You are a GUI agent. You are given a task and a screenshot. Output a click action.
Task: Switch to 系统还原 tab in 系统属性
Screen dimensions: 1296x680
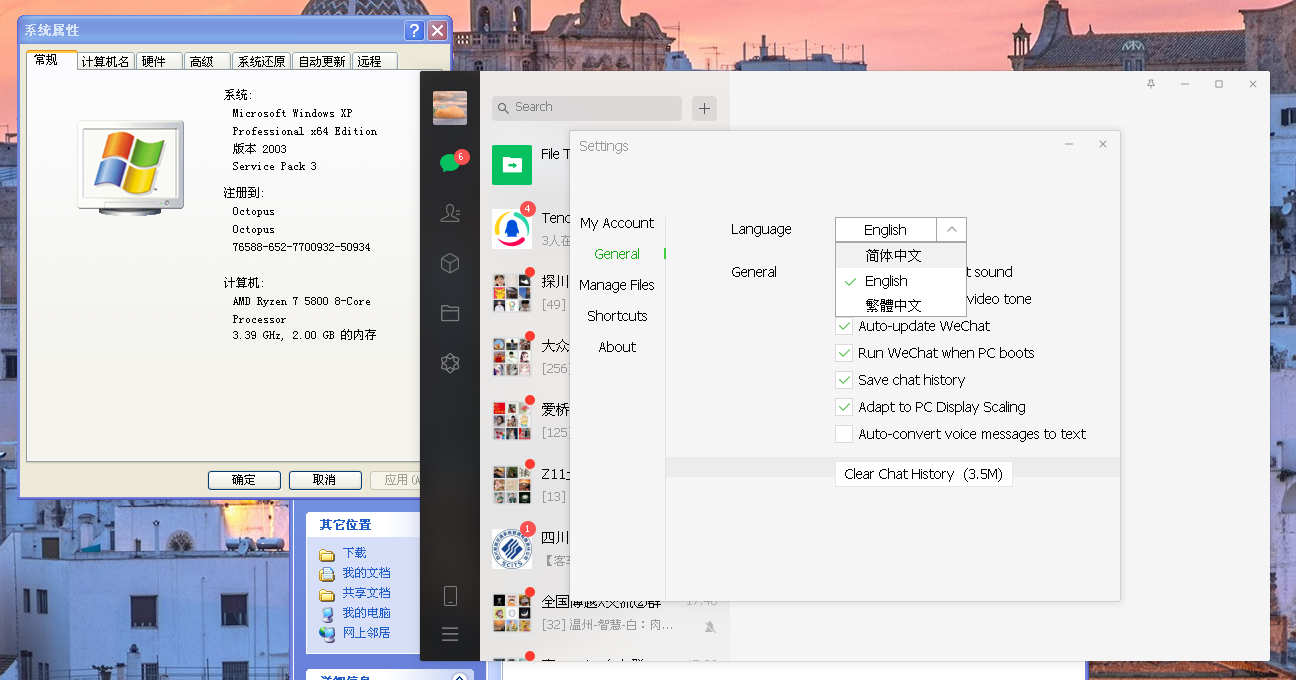tap(261, 61)
